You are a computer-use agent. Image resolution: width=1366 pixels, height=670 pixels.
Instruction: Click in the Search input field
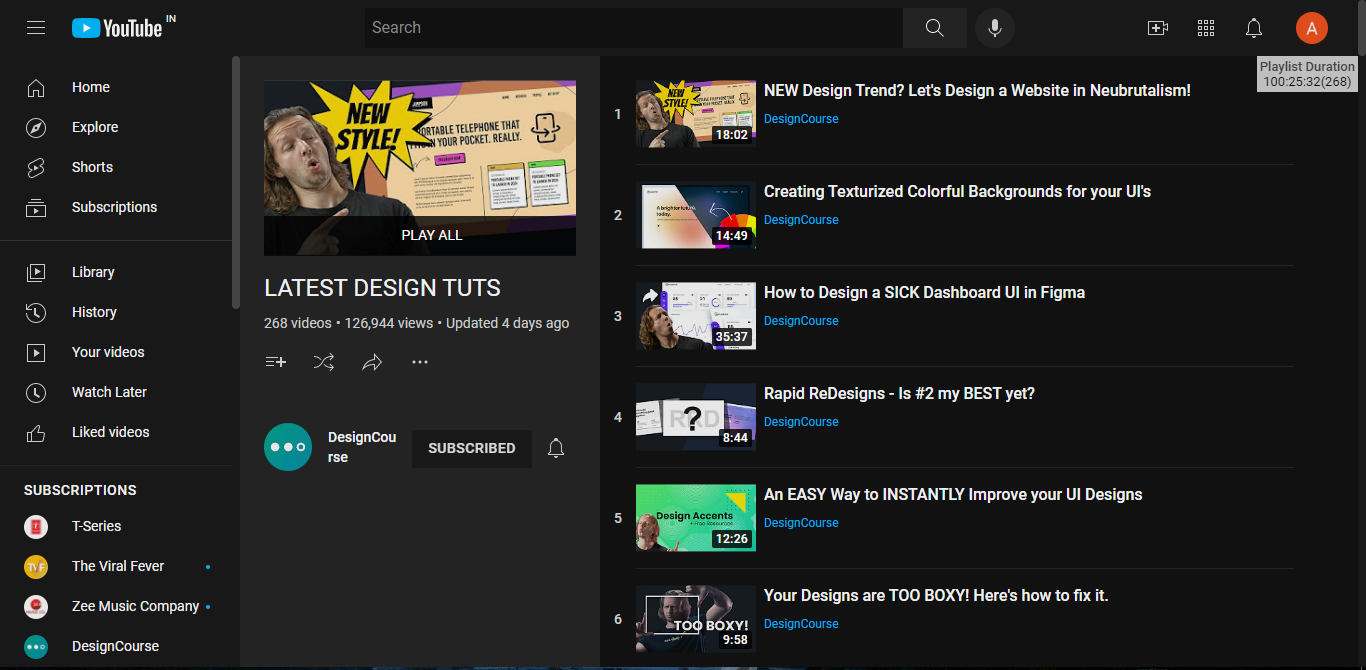[634, 28]
